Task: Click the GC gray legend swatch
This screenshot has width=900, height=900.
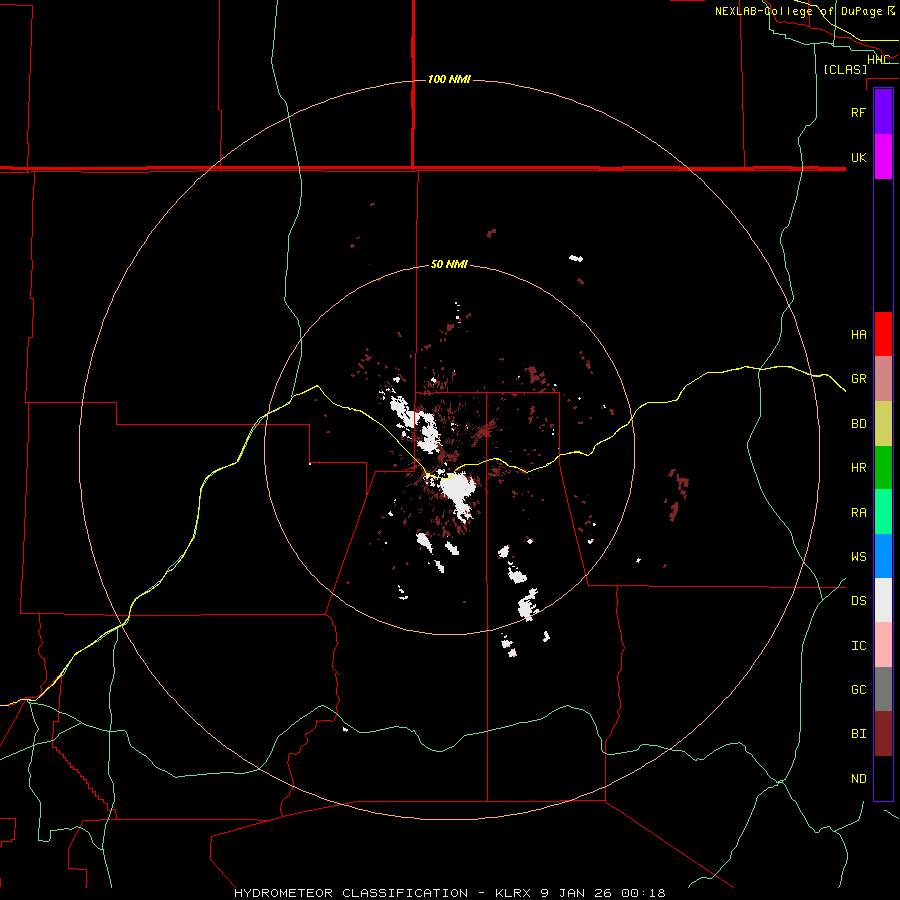Action: pos(883,689)
